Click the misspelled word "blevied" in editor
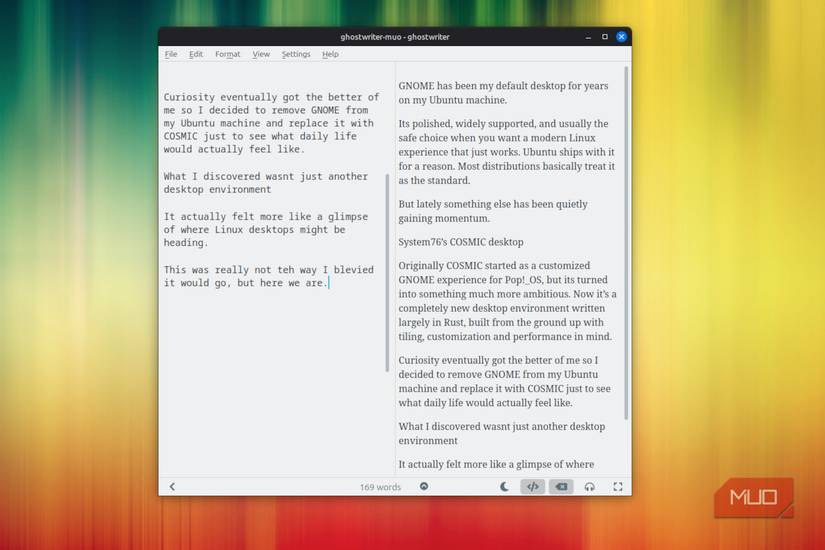This screenshot has height=550, width=825. point(354,269)
